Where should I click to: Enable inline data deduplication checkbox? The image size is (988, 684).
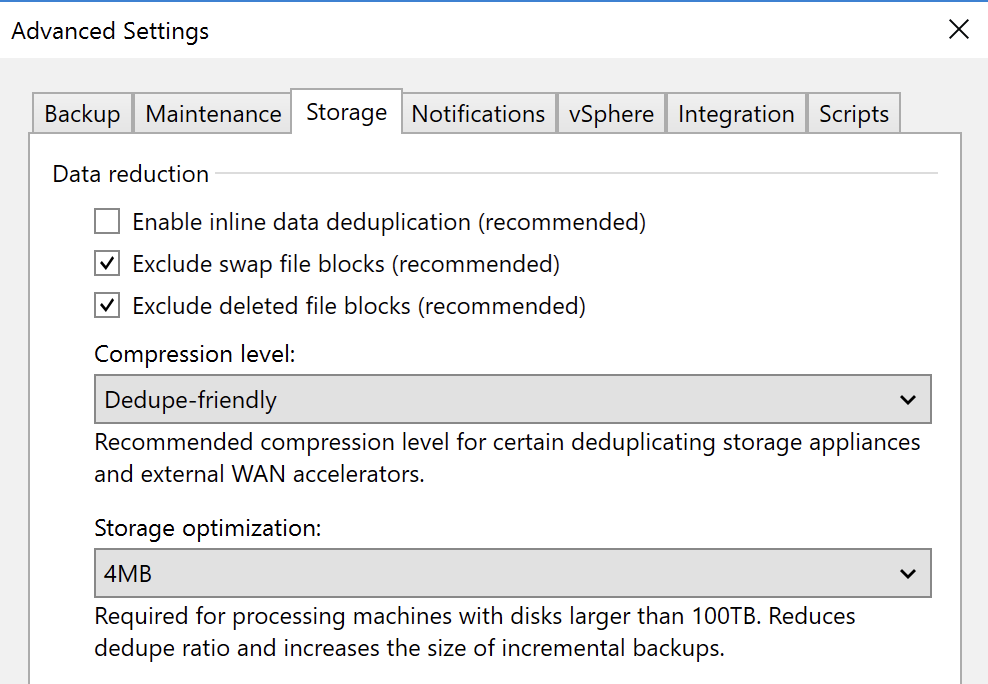point(107,222)
